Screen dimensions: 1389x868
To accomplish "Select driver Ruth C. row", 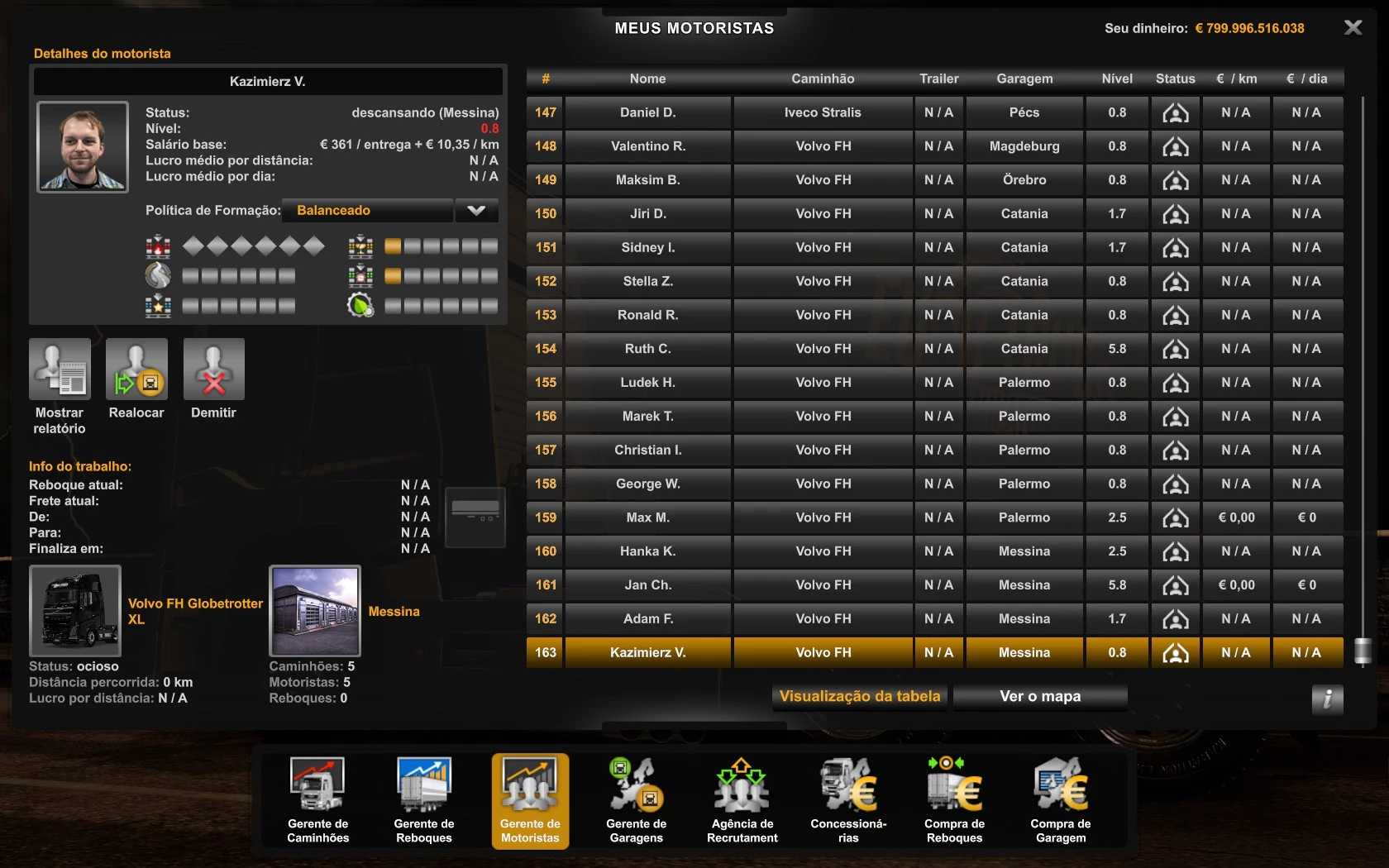I will tap(647, 349).
